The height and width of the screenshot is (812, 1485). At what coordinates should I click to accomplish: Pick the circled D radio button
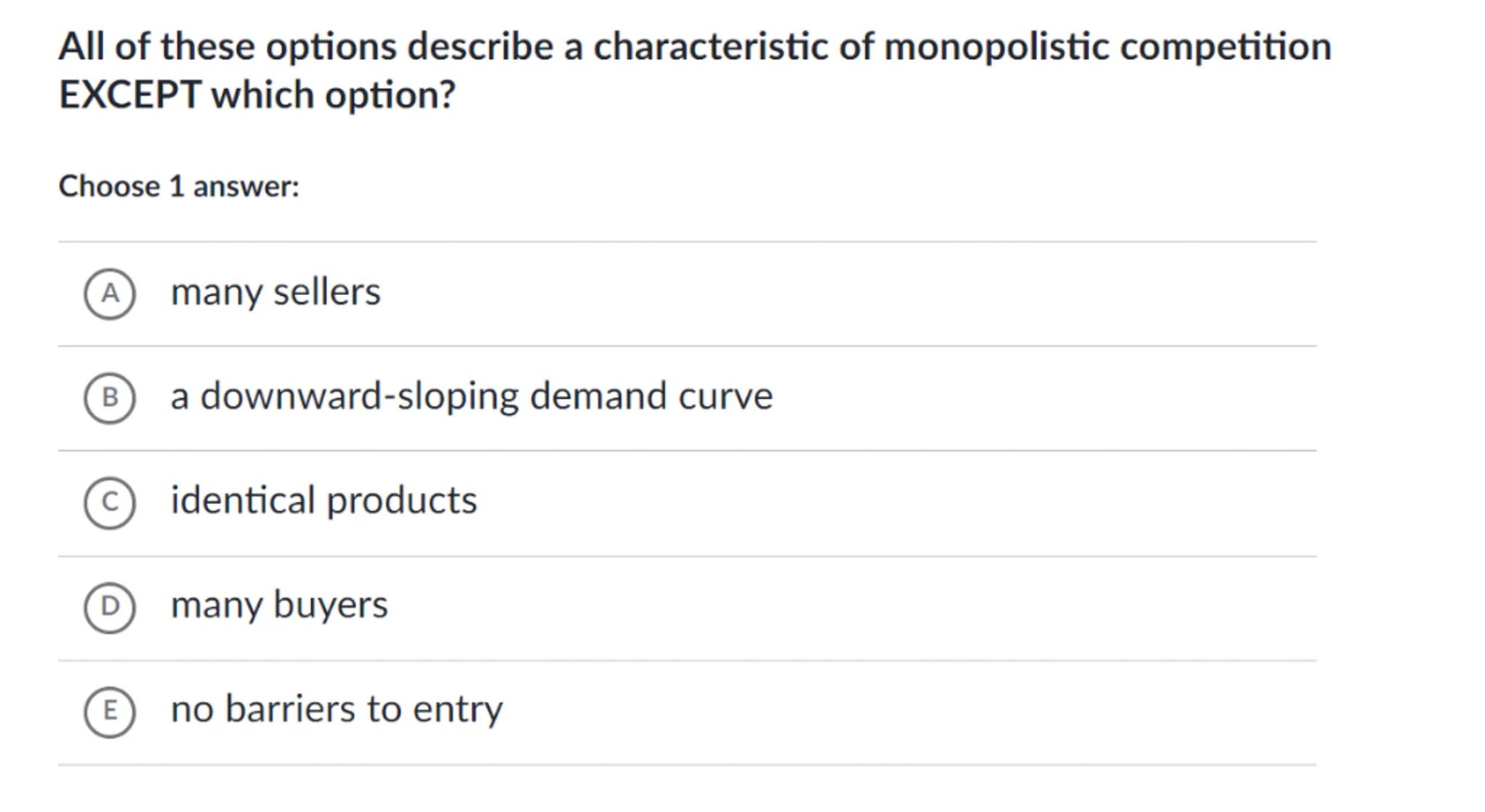point(109,607)
